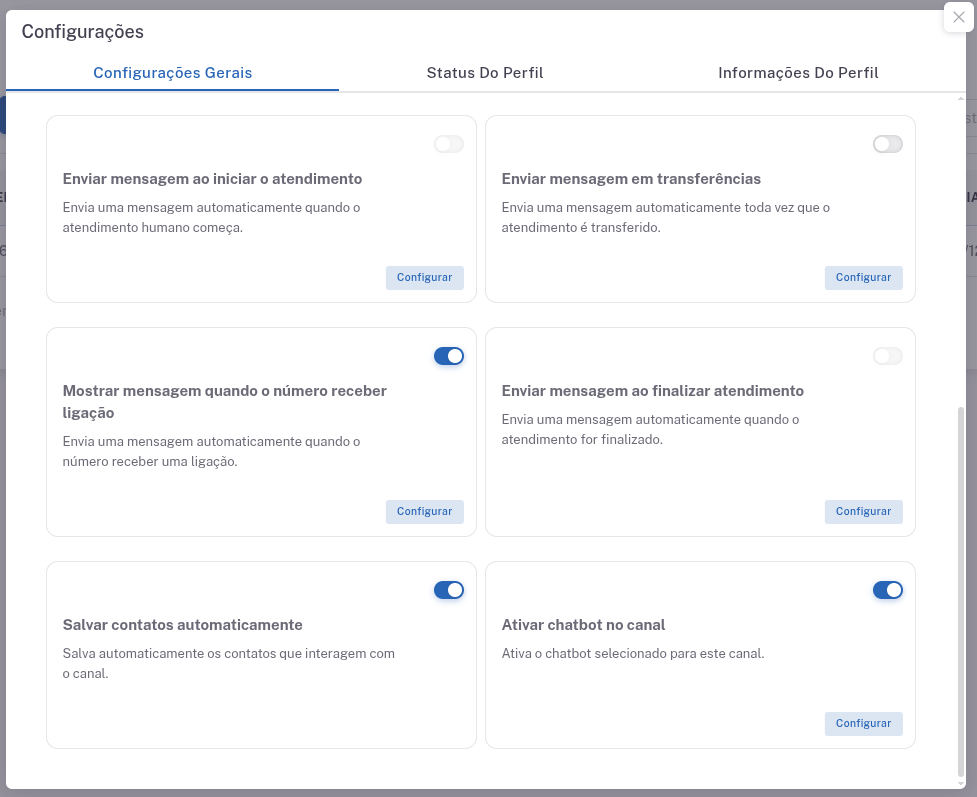The image size is (977, 797).
Task: Click the 'Enviar mensagem em transferências' heading
Action: pyautogui.click(x=631, y=179)
